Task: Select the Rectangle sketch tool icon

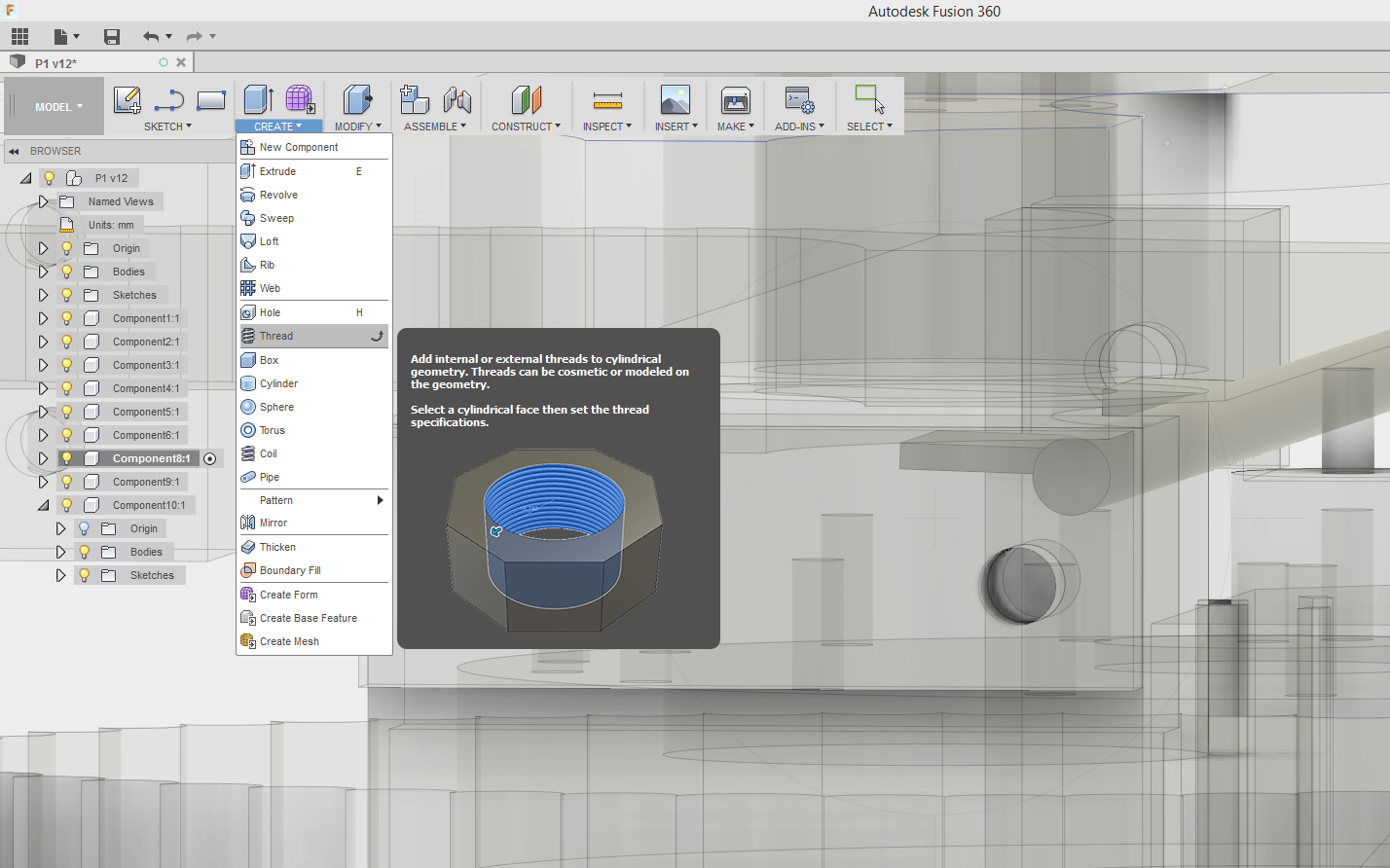Action: 211,99
